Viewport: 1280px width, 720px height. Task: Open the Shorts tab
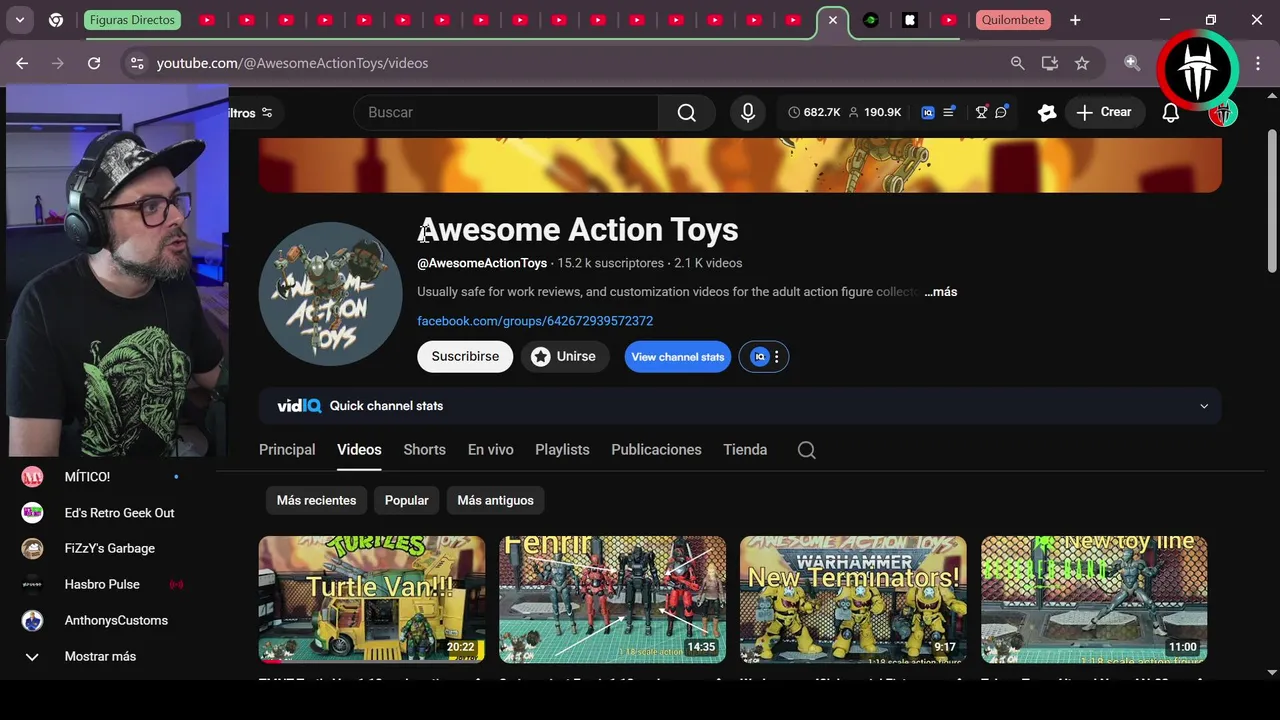425,450
